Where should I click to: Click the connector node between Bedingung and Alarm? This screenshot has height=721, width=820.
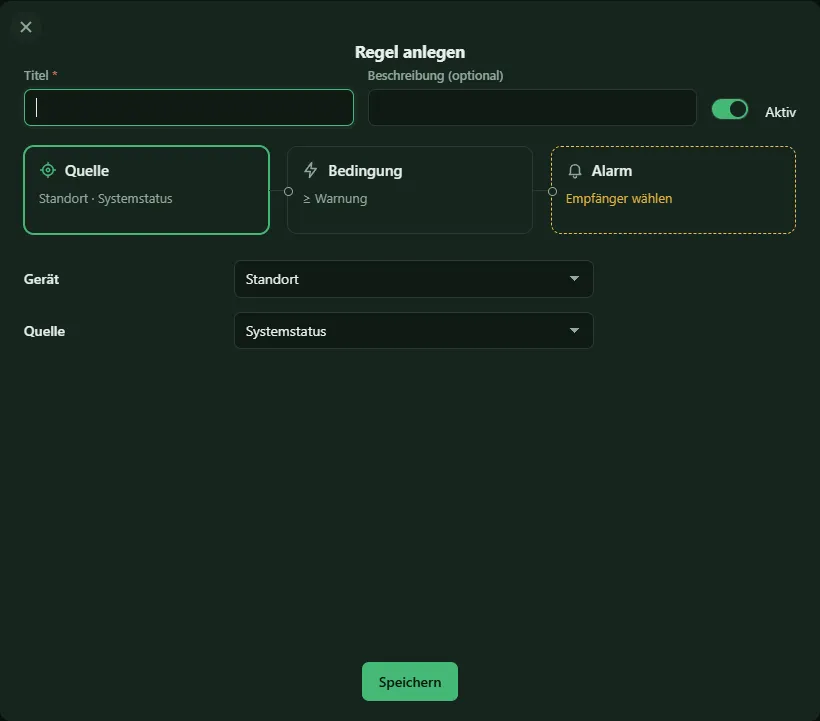552,191
